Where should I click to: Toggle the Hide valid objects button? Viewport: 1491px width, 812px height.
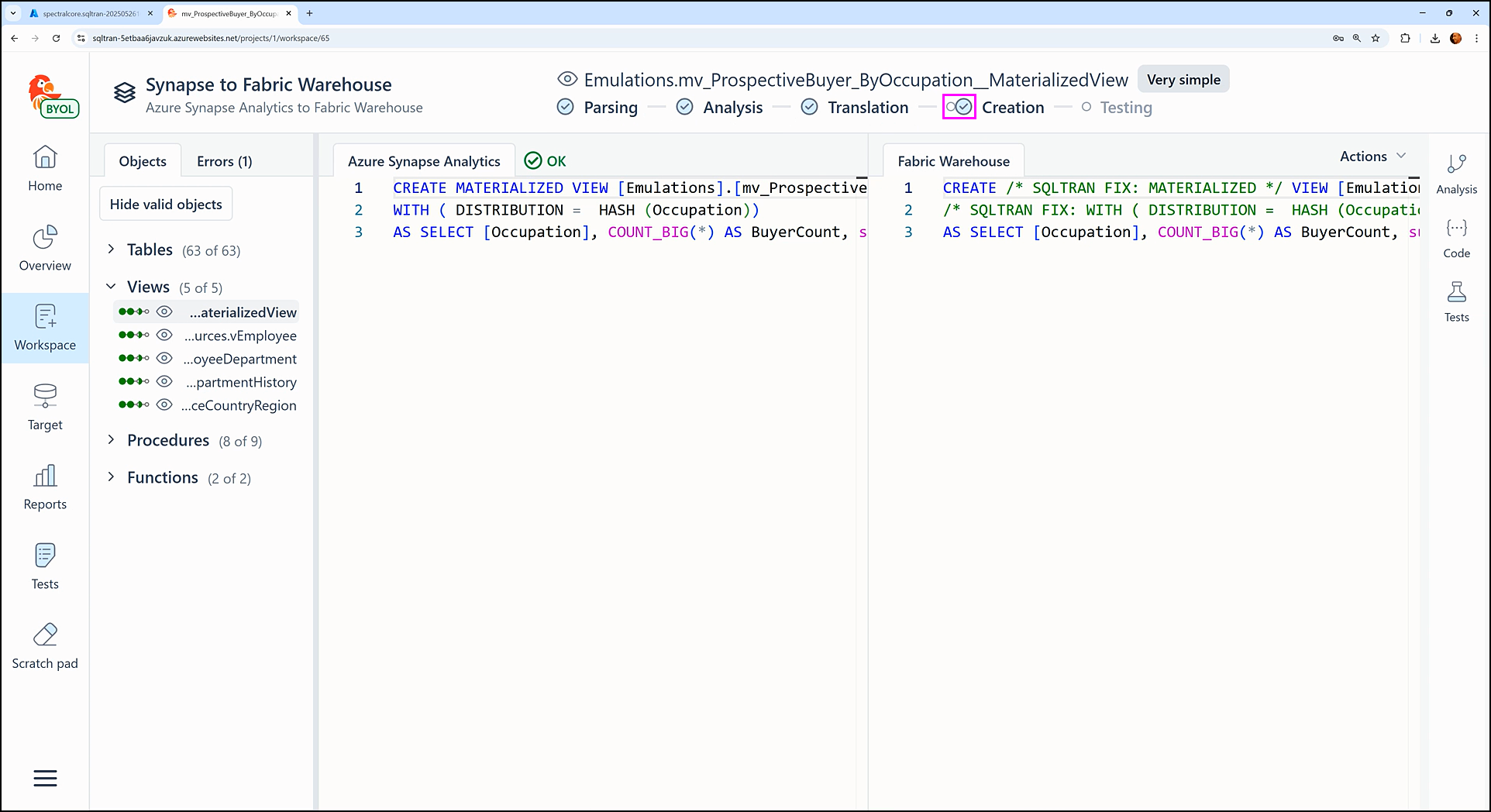166,204
